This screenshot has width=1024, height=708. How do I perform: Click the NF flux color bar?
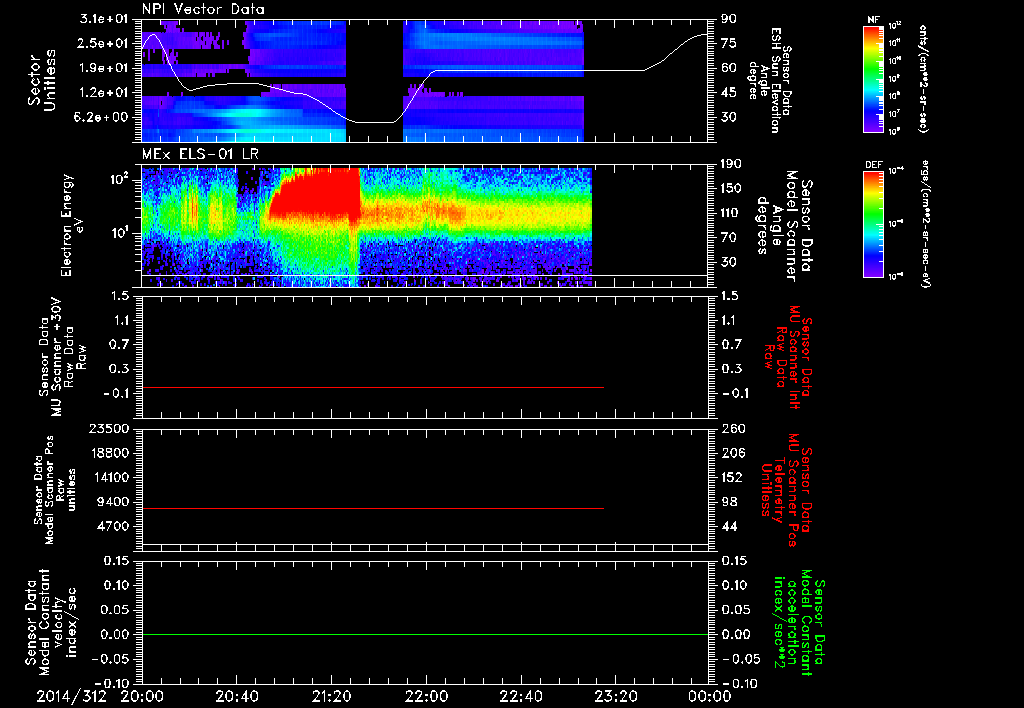(873, 78)
